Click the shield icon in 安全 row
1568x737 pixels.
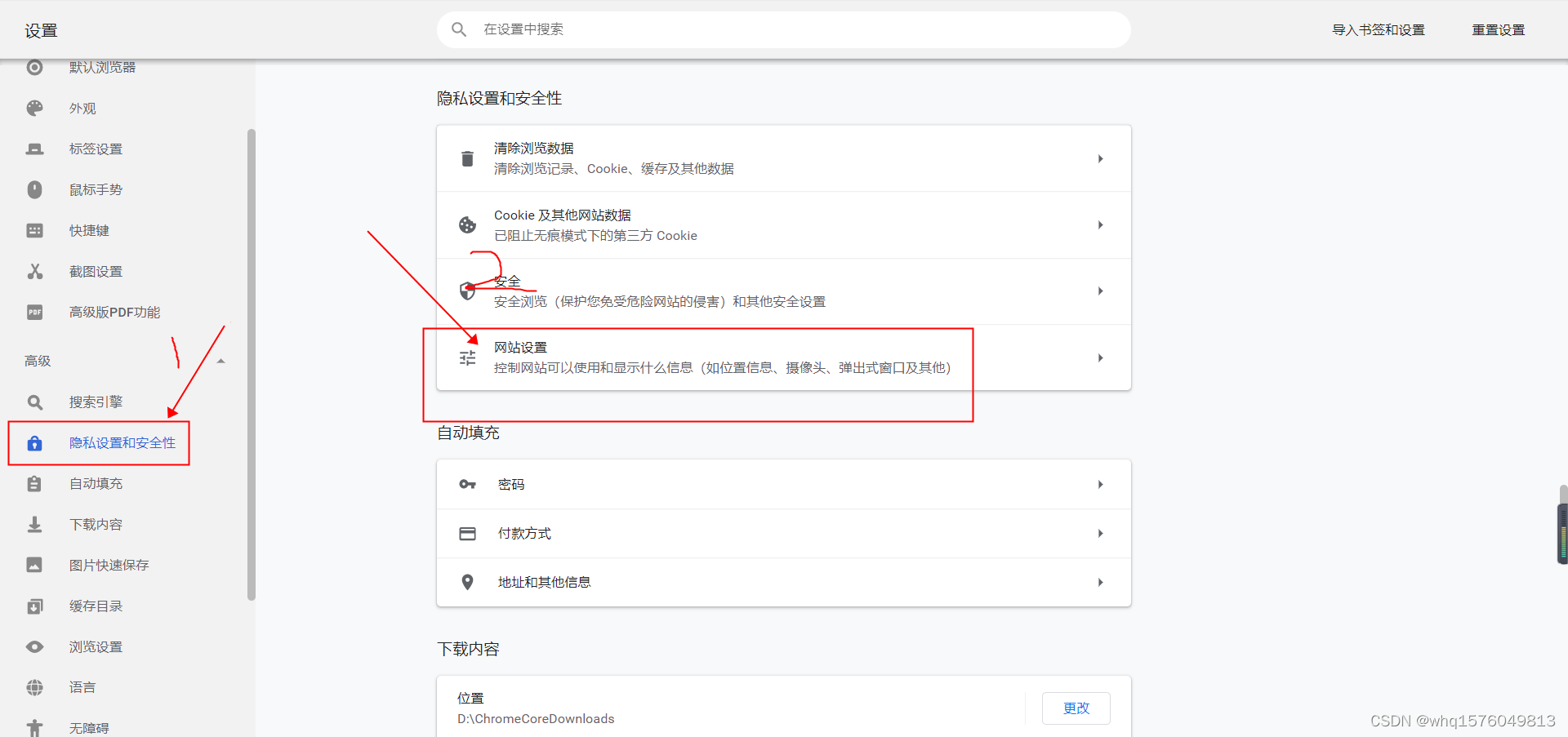[x=467, y=291]
